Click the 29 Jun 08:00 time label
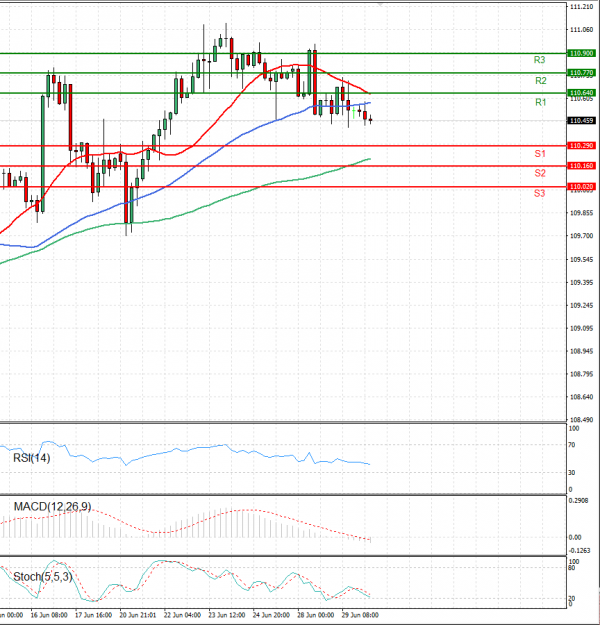 click(360, 615)
